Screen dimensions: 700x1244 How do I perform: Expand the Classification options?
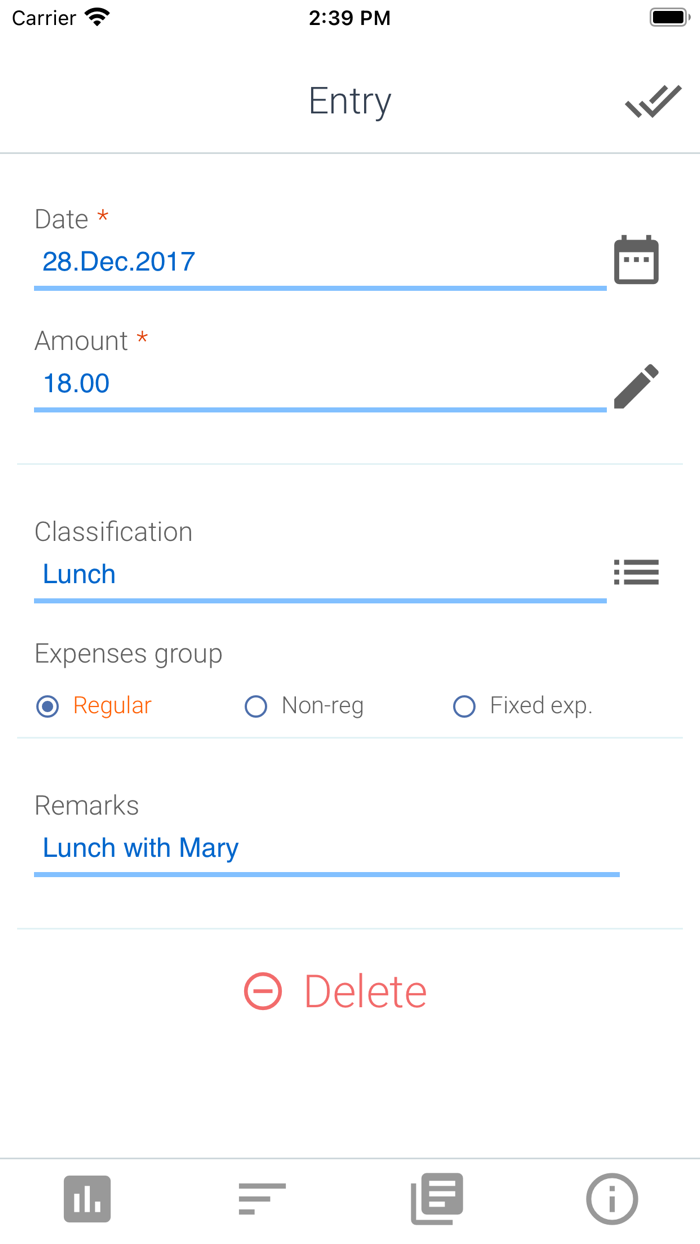[637, 572]
